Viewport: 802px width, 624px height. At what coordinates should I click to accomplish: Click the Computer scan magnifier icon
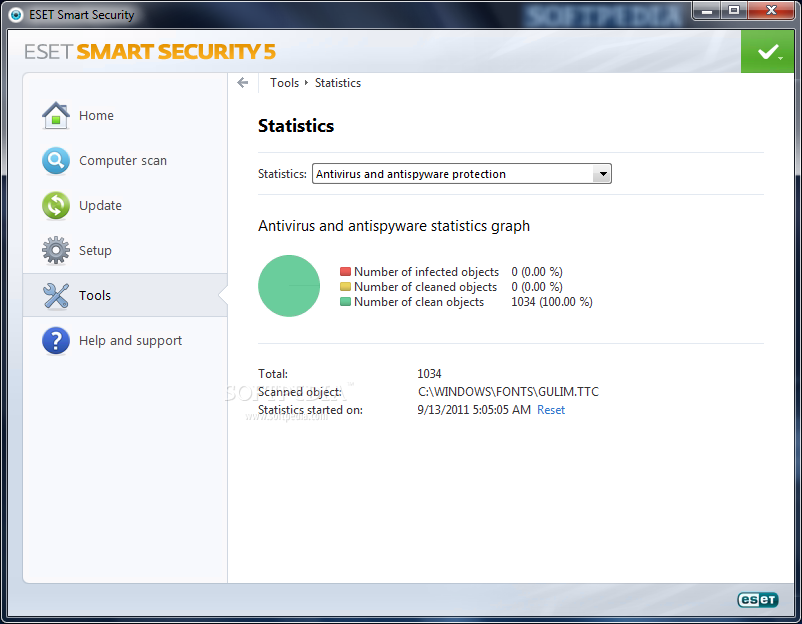click(56, 161)
